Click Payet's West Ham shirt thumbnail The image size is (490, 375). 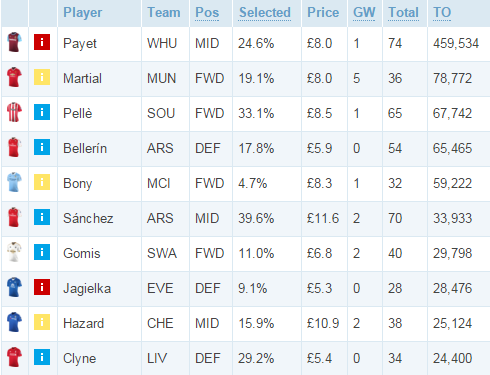[x=14, y=42]
